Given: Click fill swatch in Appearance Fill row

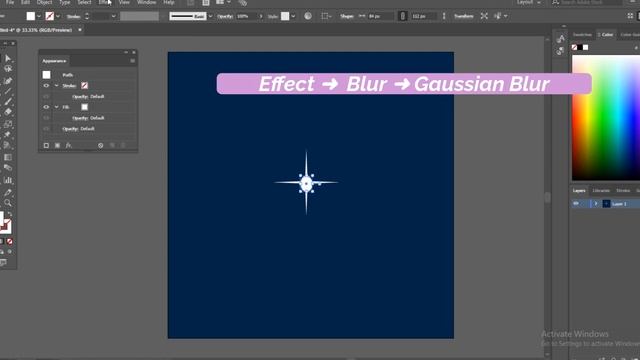Looking at the screenshot, I should coord(84,107).
